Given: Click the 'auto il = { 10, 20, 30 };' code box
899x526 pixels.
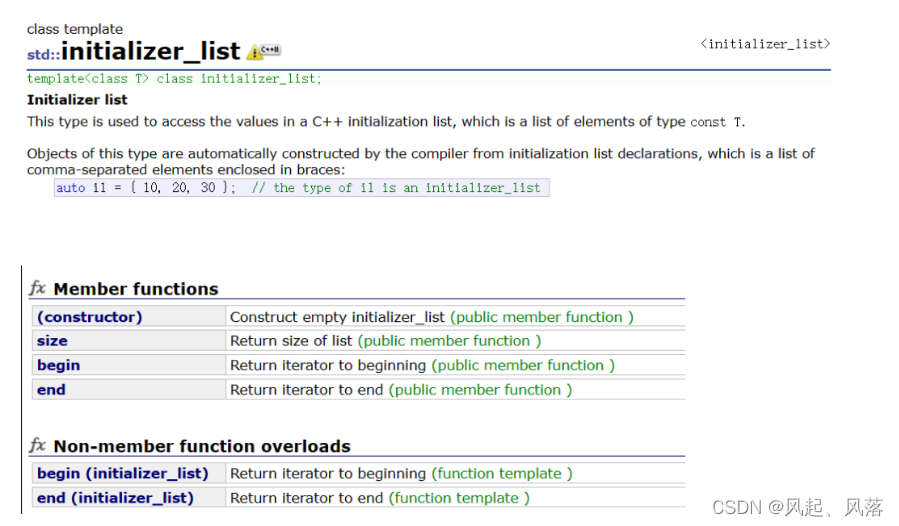Looking at the screenshot, I should (302, 188).
